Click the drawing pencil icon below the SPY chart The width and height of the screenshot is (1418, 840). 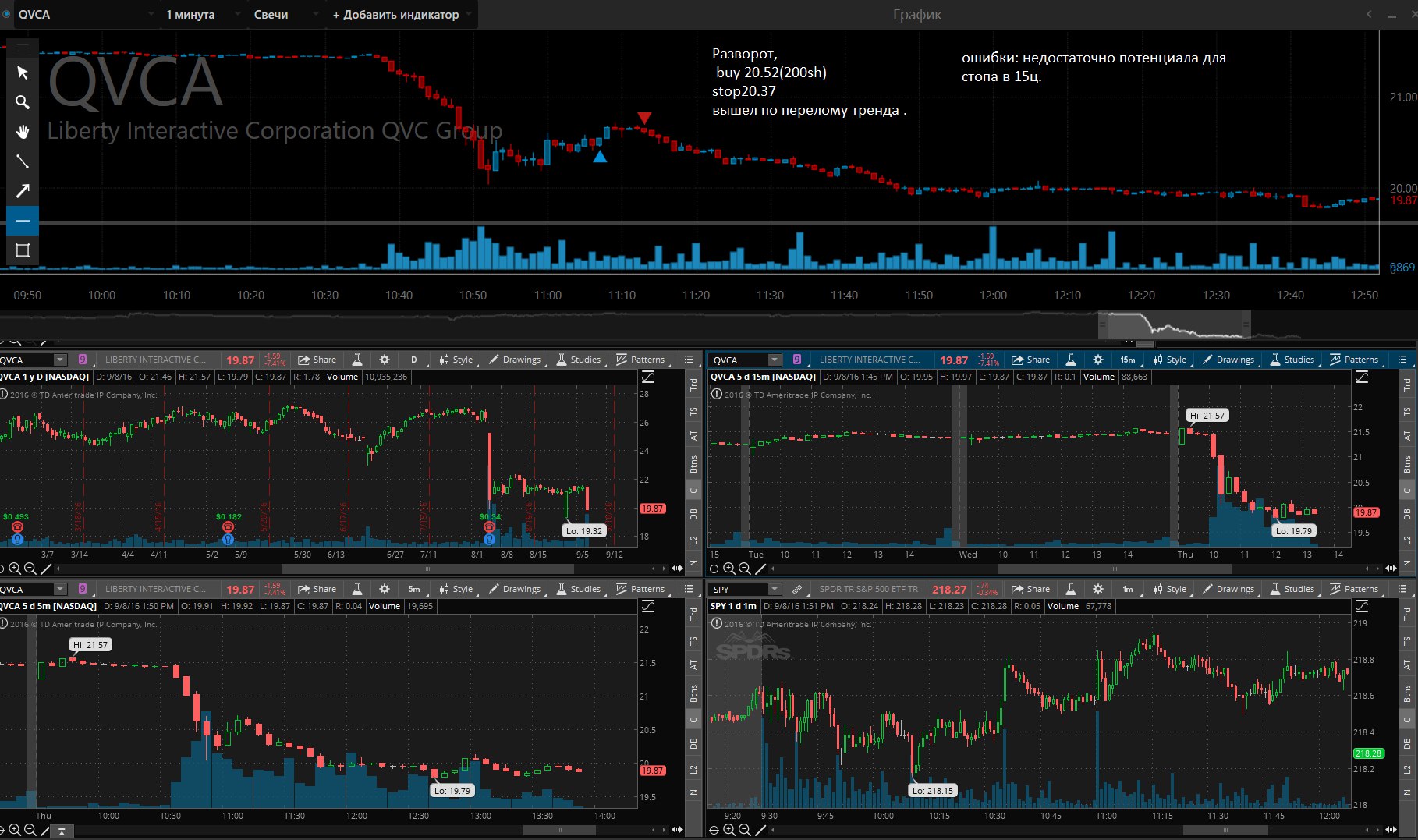pos(760,830)
